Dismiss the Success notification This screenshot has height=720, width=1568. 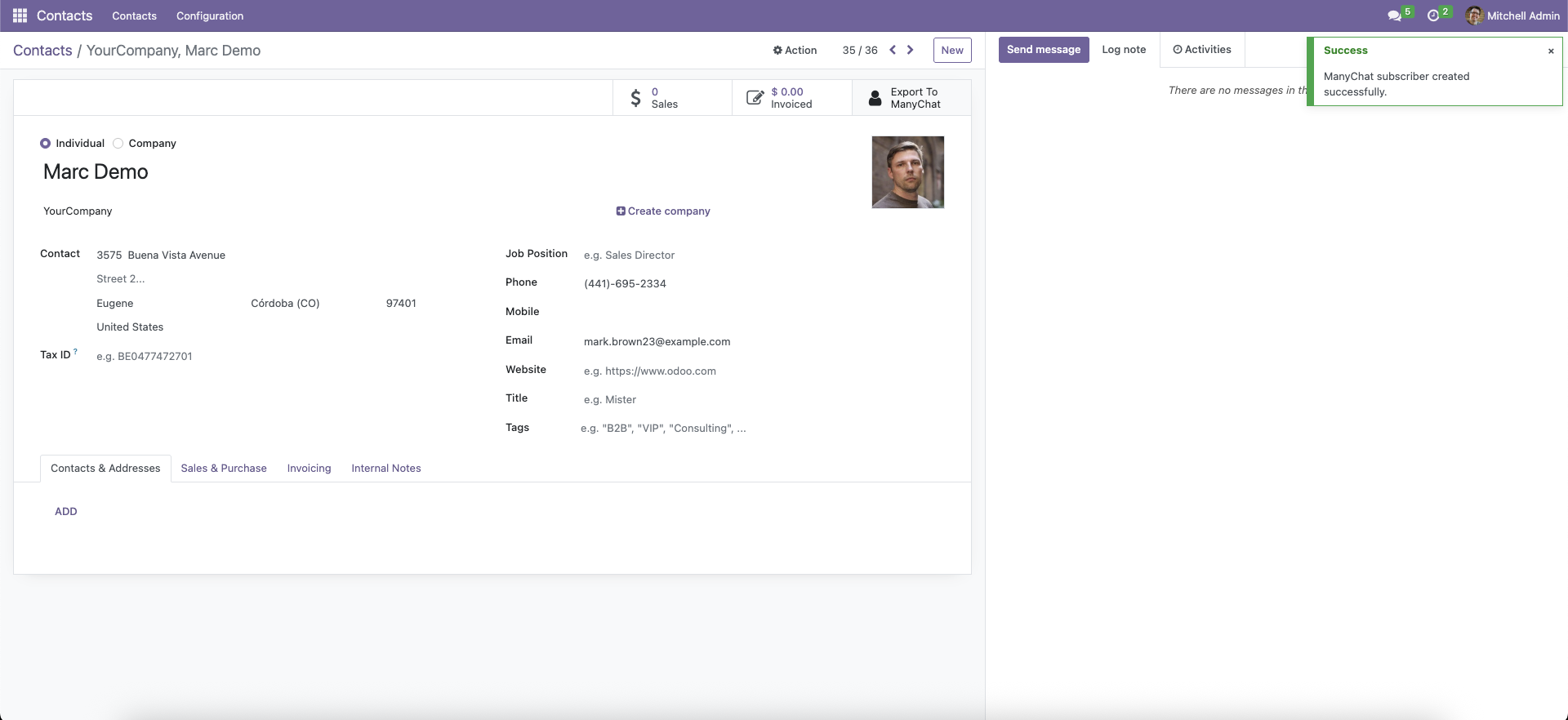pos(1551,51)
